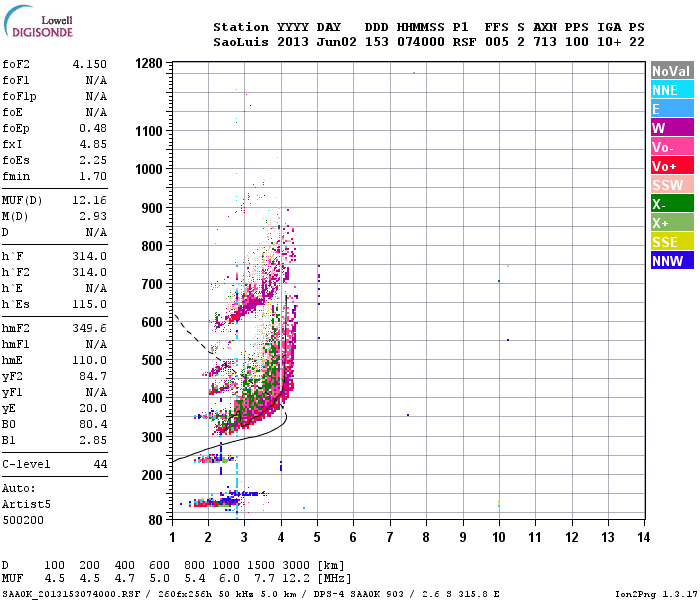Click the hmF2 value 349.6

coord(90,328)
